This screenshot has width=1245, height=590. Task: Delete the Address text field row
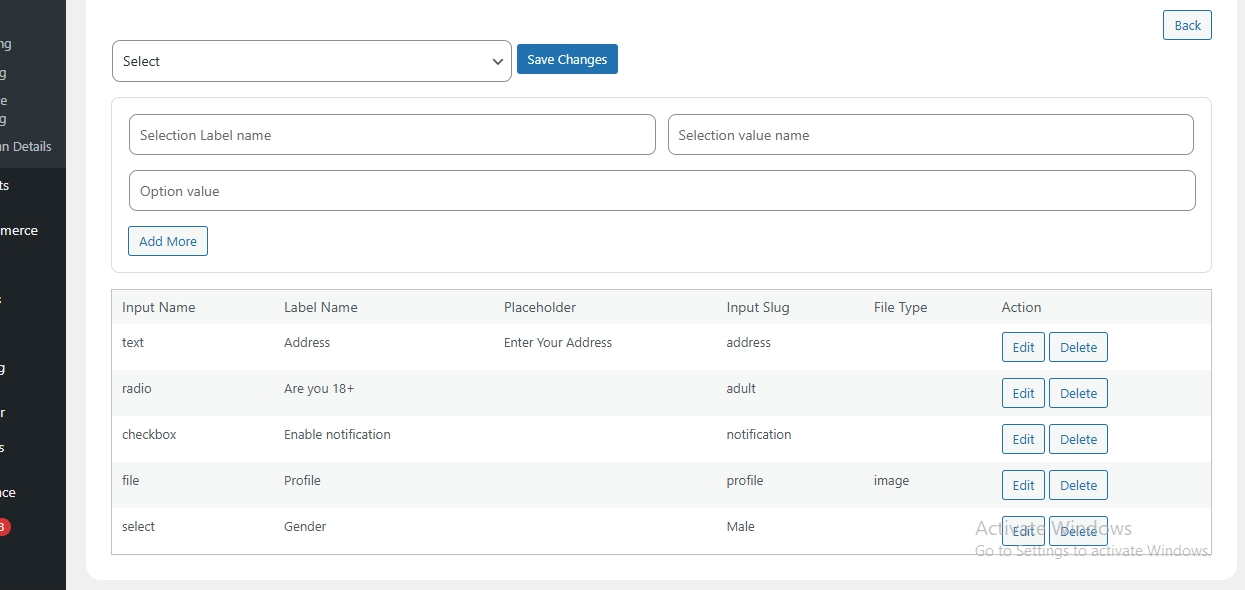tap(1078, 347)
